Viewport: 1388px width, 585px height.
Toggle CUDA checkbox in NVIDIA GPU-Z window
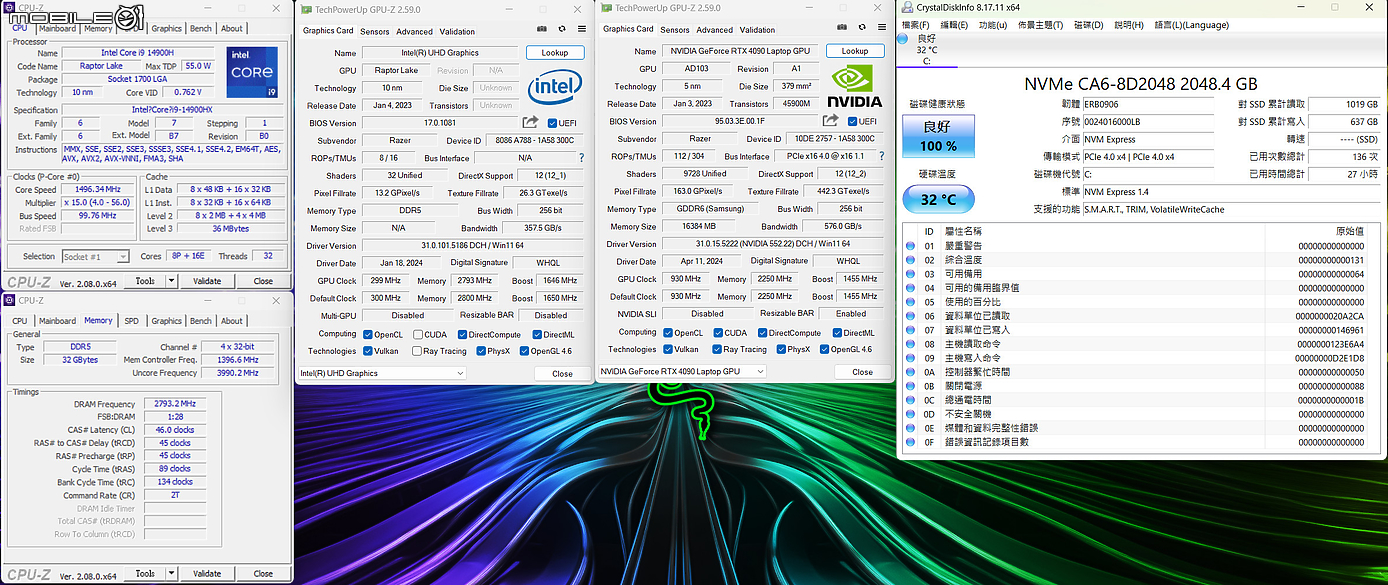click(716, 332)
